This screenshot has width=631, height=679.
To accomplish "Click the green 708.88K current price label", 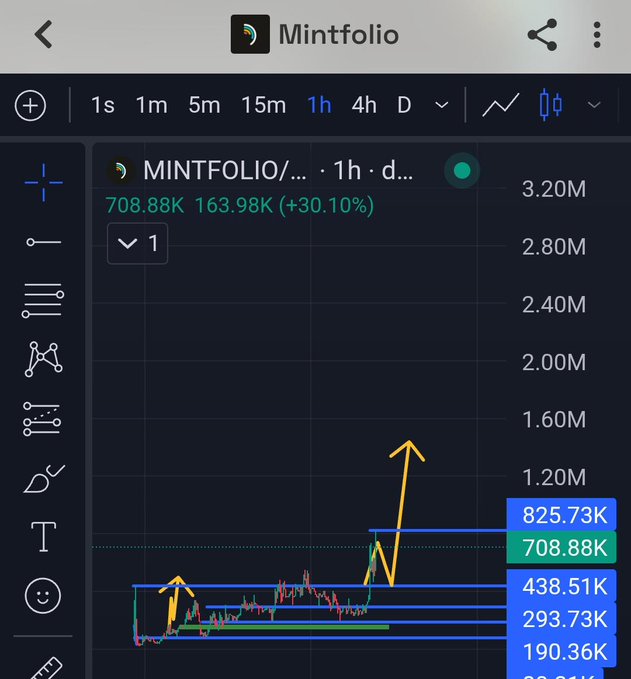I will pos(561,547).
